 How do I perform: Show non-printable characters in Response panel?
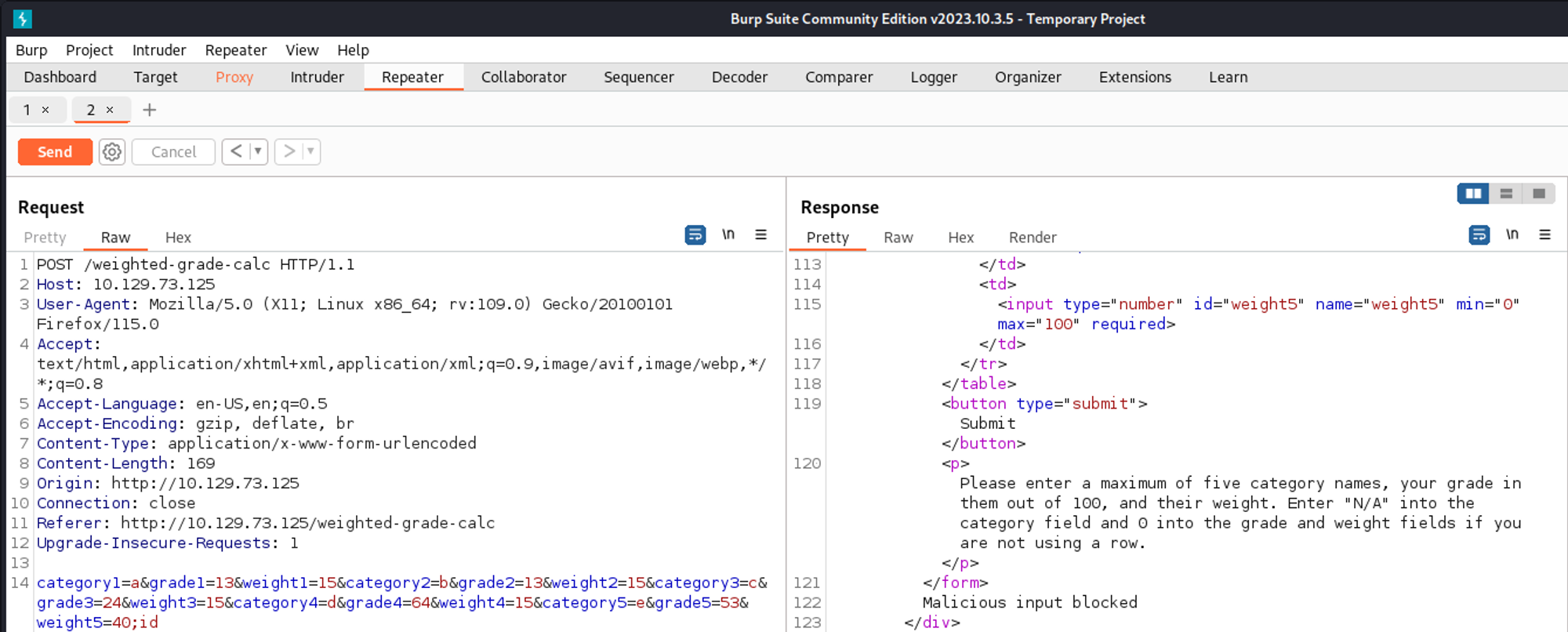[x=1512, y=234]
